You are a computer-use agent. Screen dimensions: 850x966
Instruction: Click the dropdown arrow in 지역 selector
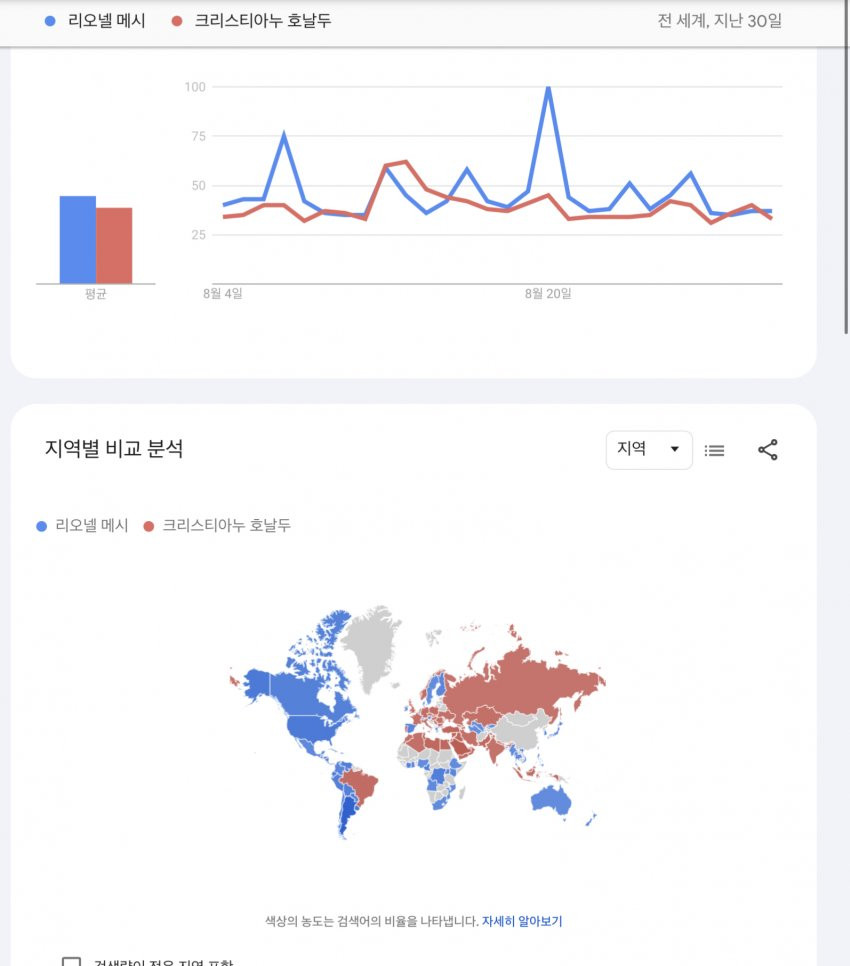point(674,449)
